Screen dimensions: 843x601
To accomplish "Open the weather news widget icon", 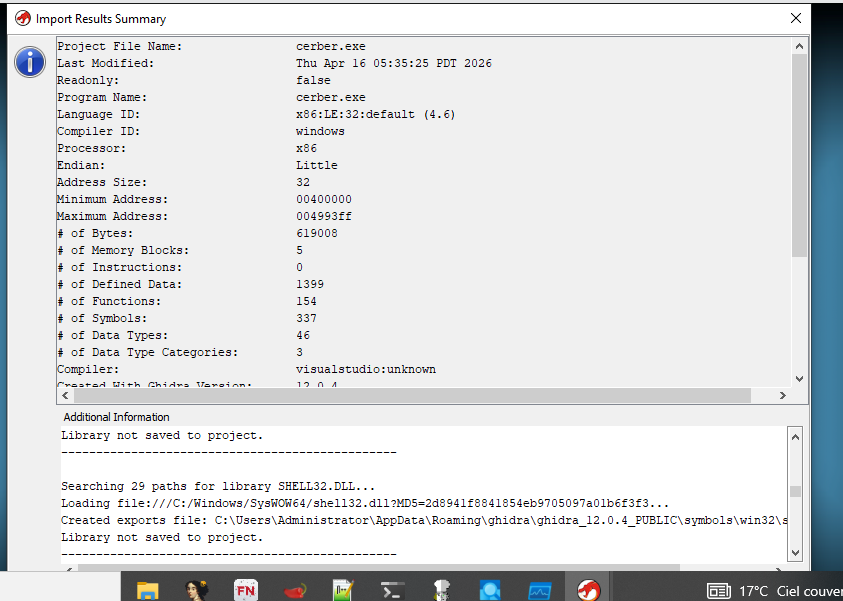I will click(x=718, y=591).
